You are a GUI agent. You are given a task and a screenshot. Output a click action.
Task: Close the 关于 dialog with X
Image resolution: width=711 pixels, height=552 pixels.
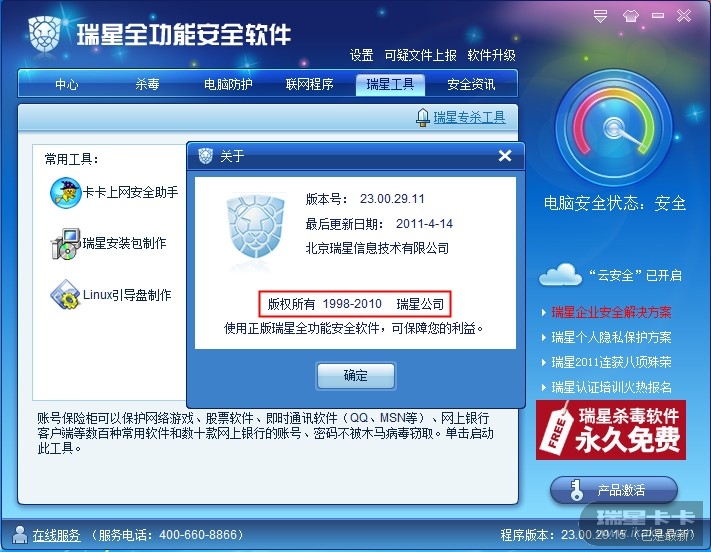click(x=505, y=156)
